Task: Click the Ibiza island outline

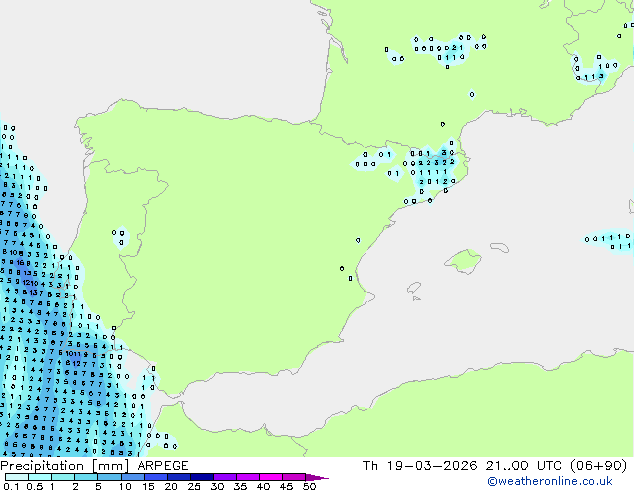Action: (414, 288)
